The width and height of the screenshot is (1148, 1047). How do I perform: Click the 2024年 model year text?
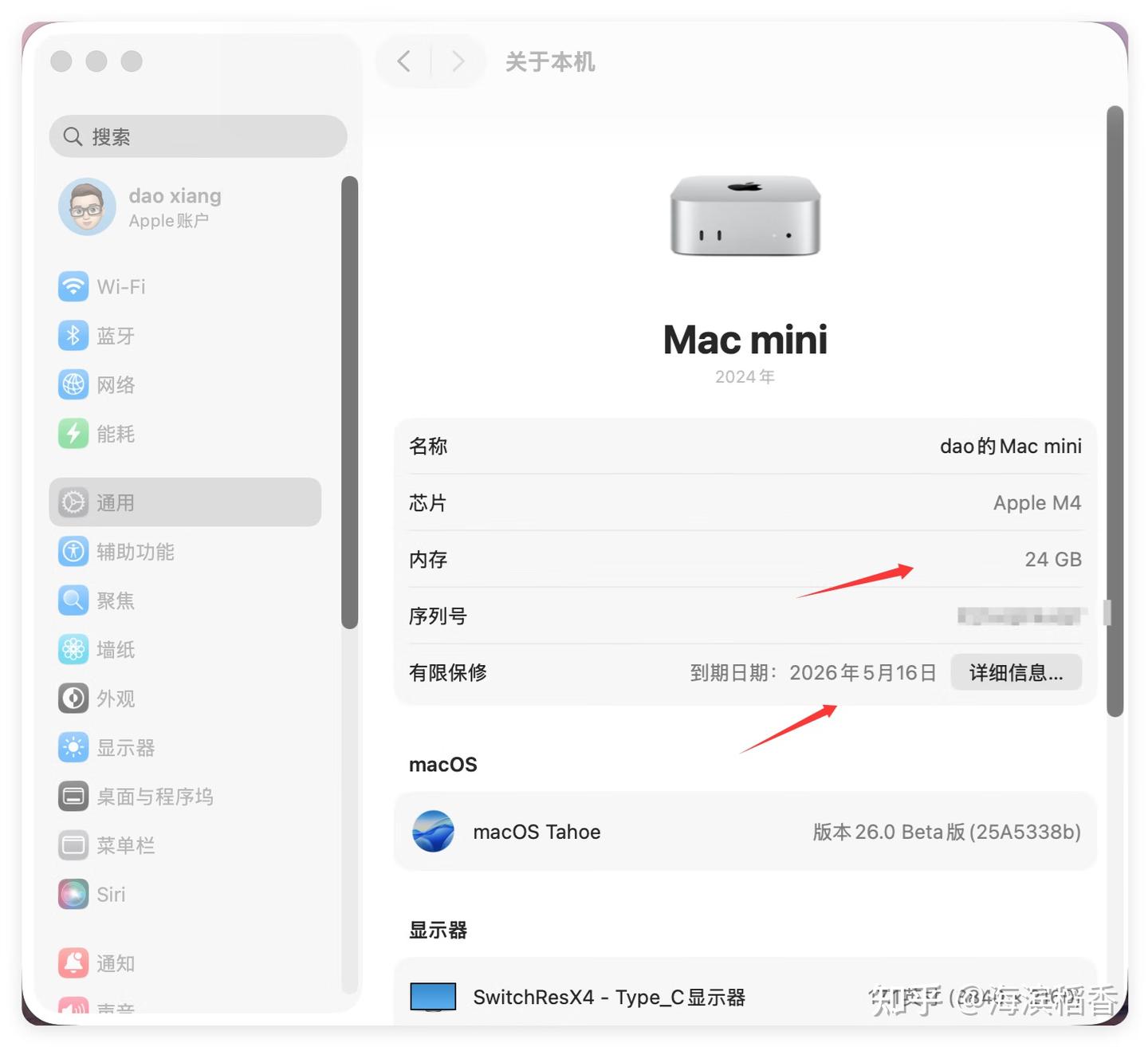[745, 376]
